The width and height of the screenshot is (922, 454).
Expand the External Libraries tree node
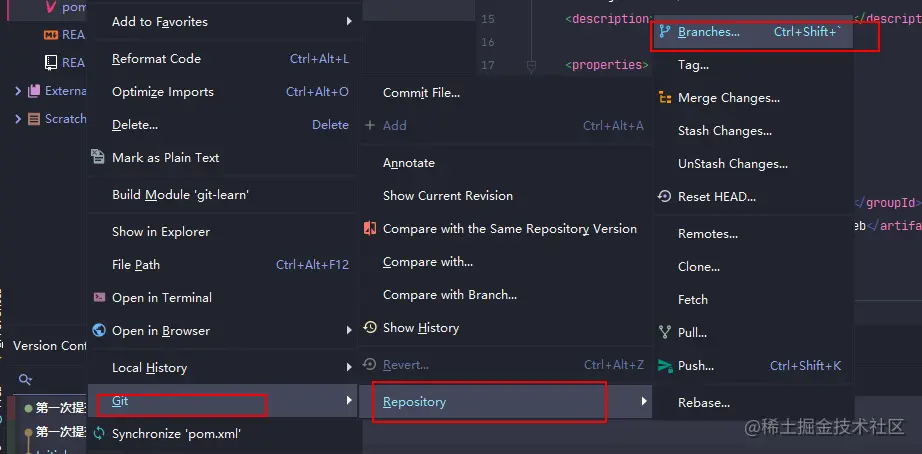tap(18, 91)
